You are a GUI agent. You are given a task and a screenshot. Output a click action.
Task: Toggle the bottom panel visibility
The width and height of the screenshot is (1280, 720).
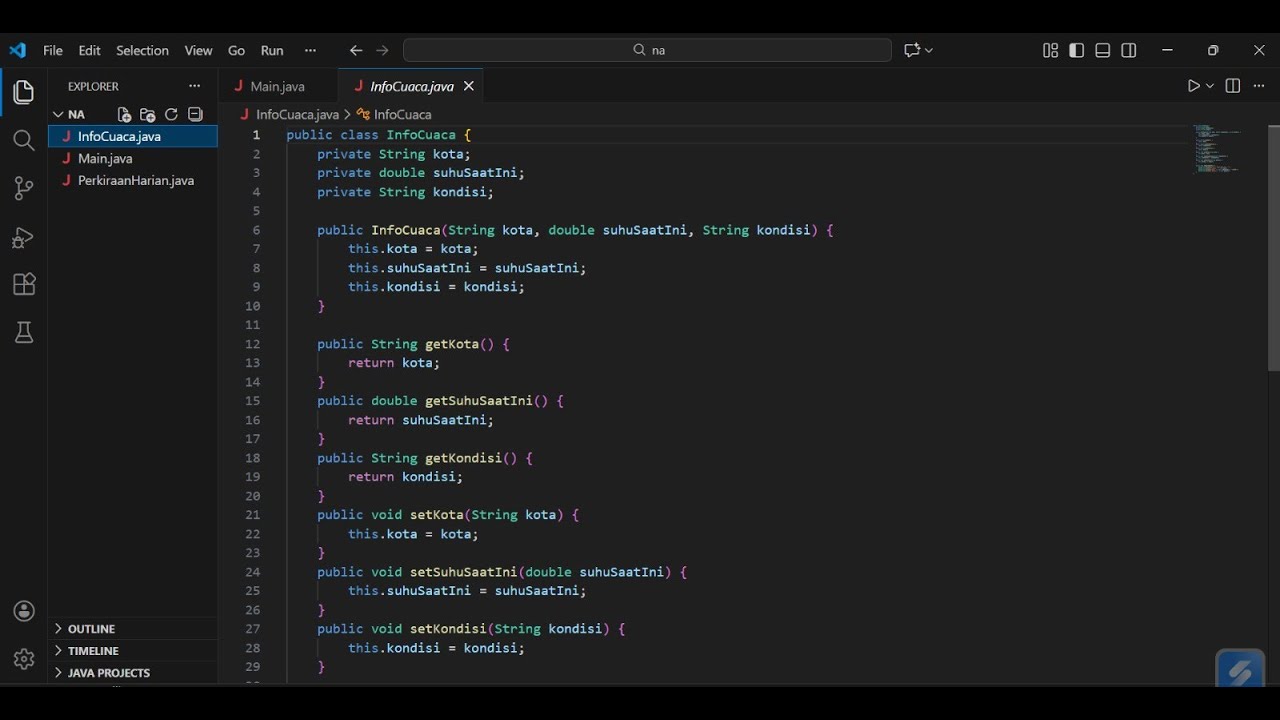[1103, 50]
